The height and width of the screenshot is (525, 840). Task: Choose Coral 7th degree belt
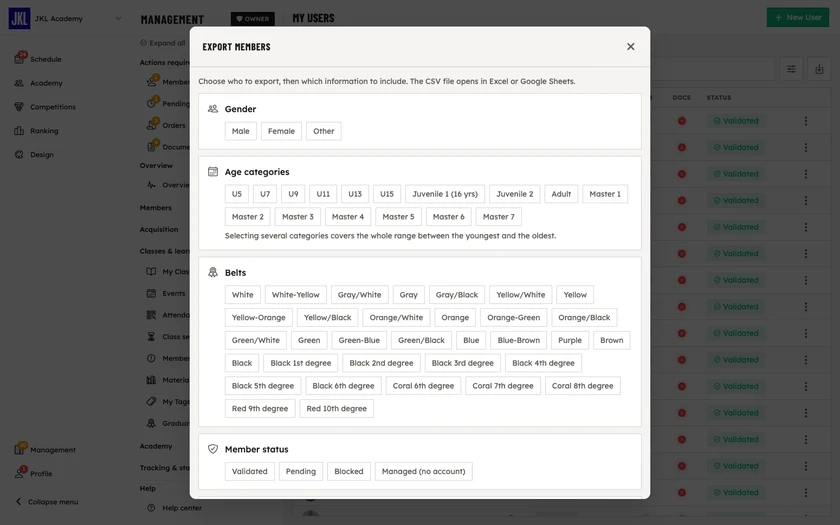pyautogui.click(x=503, y=386)
